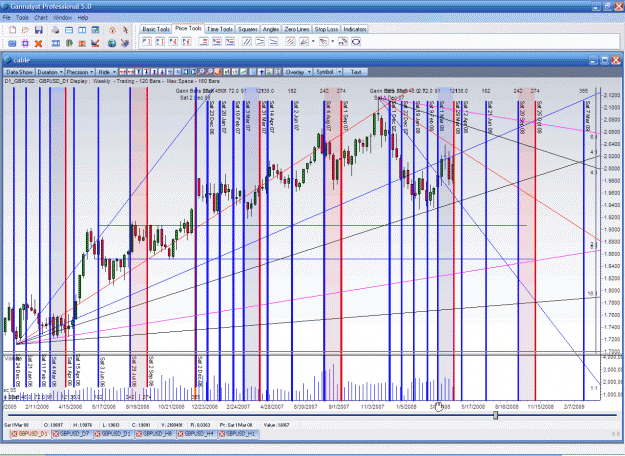Image resolution: width=625 pixels, height=456 pixels.
Task: Expand dropdown arrow next to fan lines tool
Action: [x=313, y=41]
